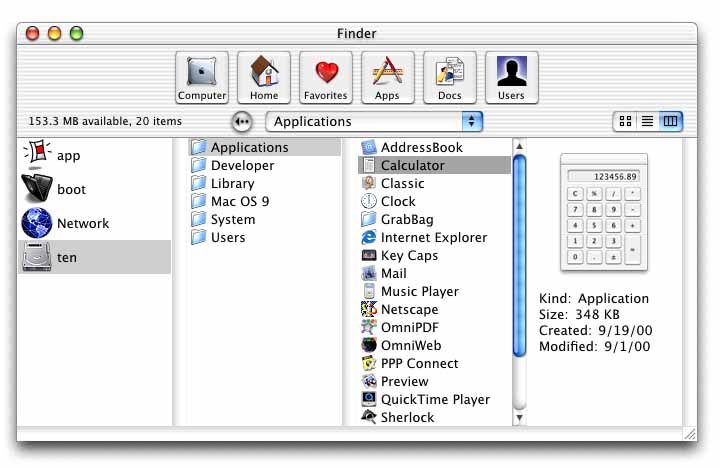Switch to list view
The height and width of the screenshot is (468, 720).
coord(647,121)
